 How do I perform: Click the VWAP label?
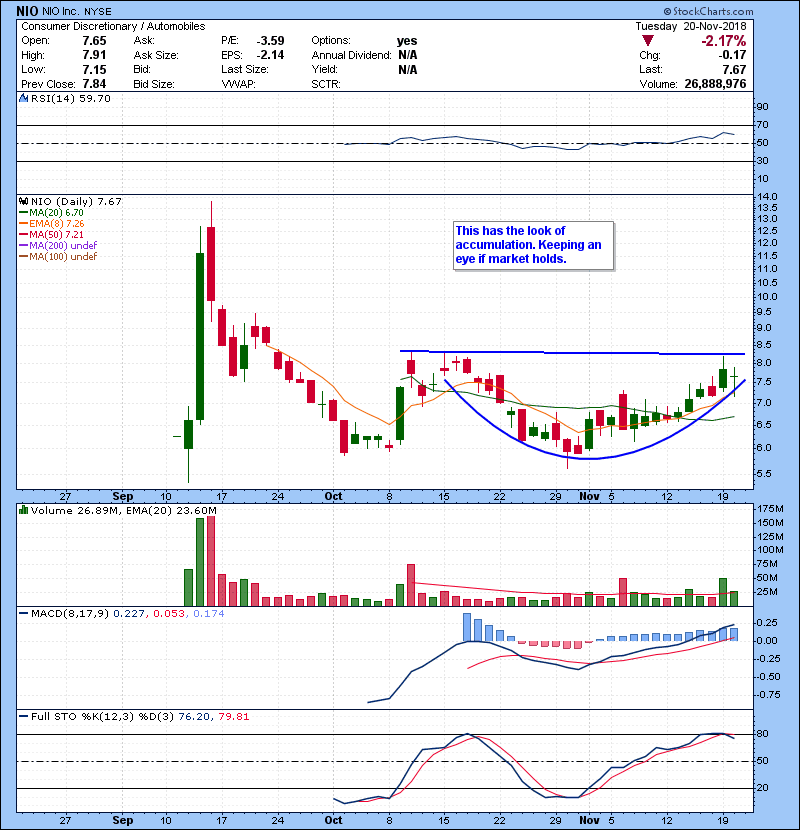238,84
